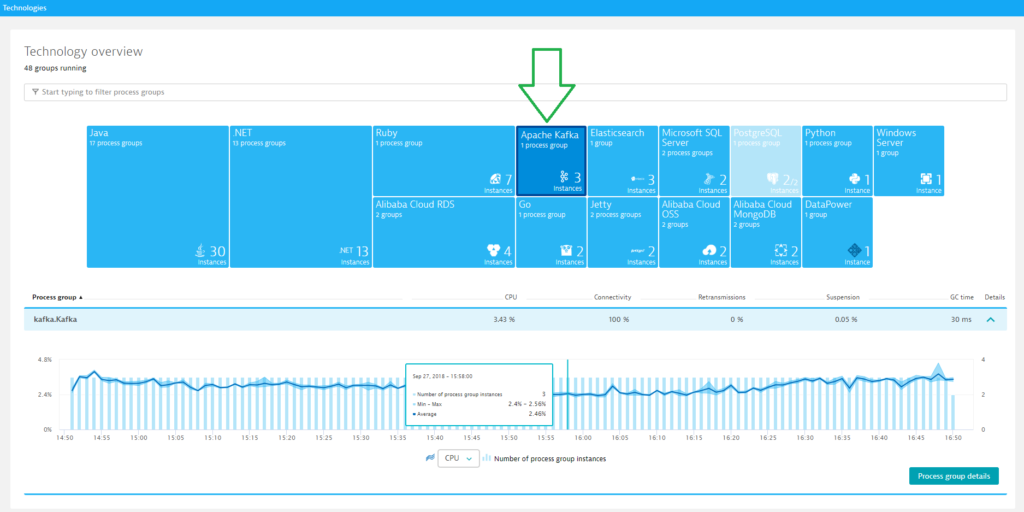Click the Python logo icon
Viewport: 1024px width, 512px height.
(x=855, y=178)
